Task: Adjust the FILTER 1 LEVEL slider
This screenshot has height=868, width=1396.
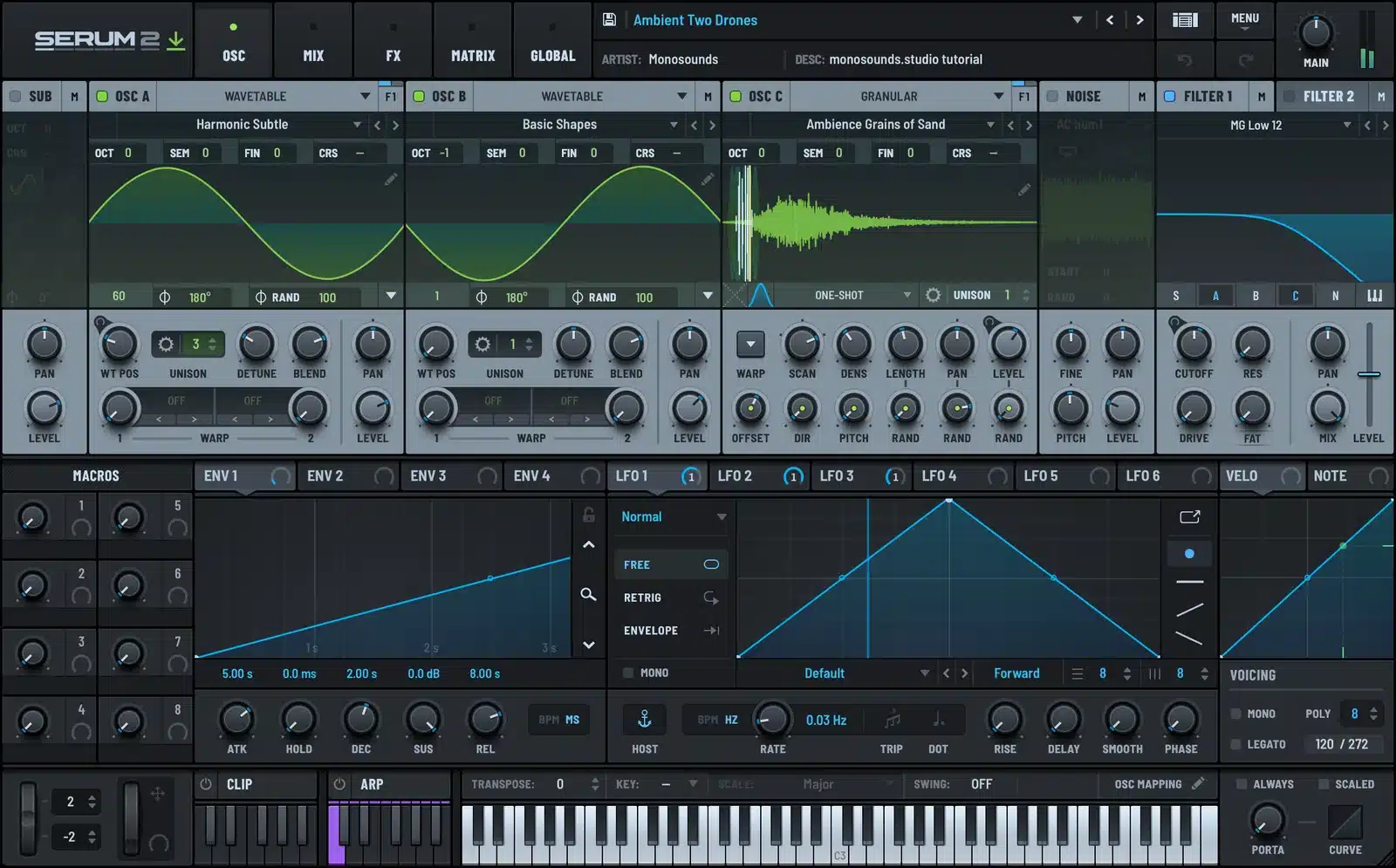Action: point(1369,374)
